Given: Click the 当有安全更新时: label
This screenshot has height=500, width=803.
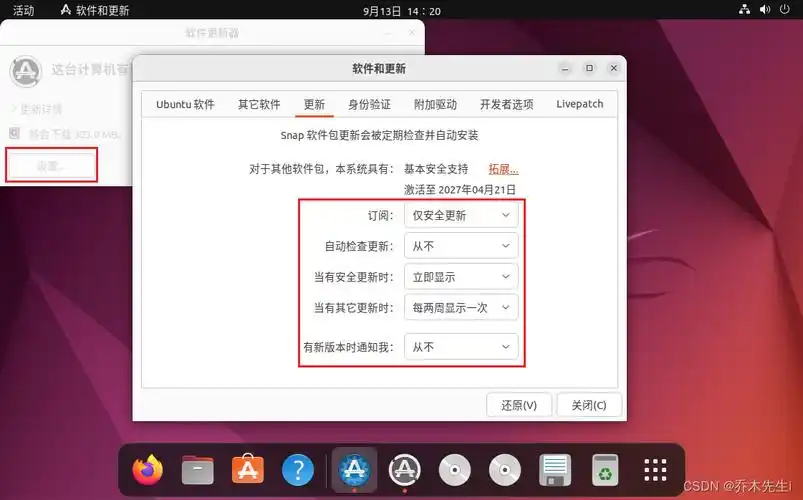Looking at the screenshot, I should click(354, 277).
